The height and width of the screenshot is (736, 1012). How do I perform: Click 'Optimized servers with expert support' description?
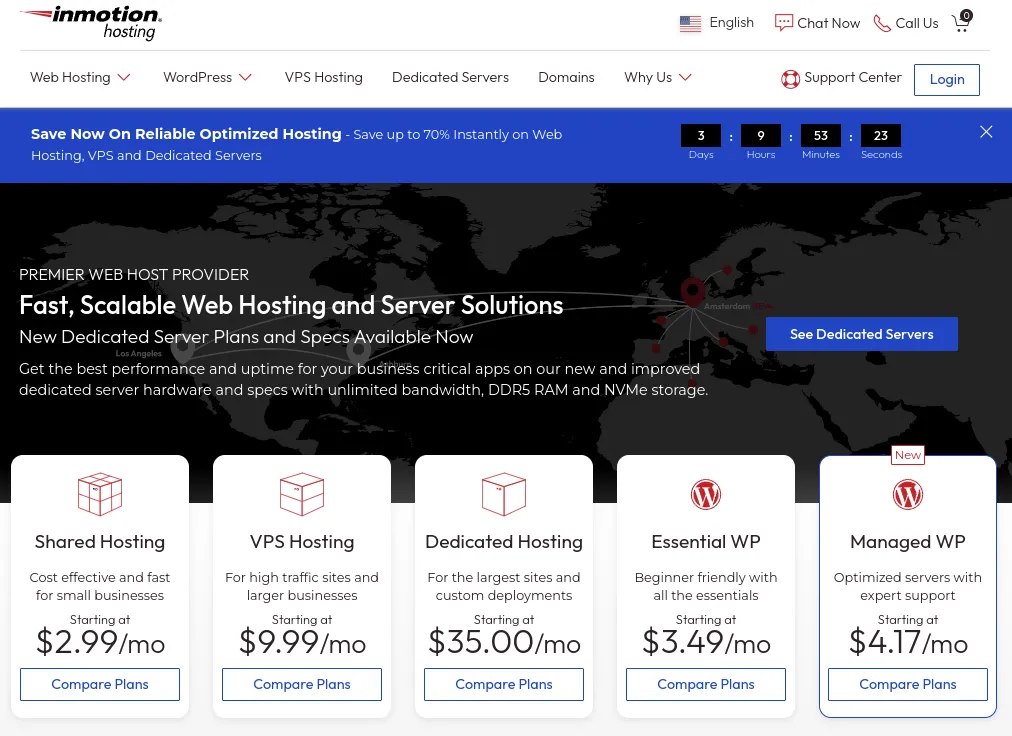[x=908, y=586]
